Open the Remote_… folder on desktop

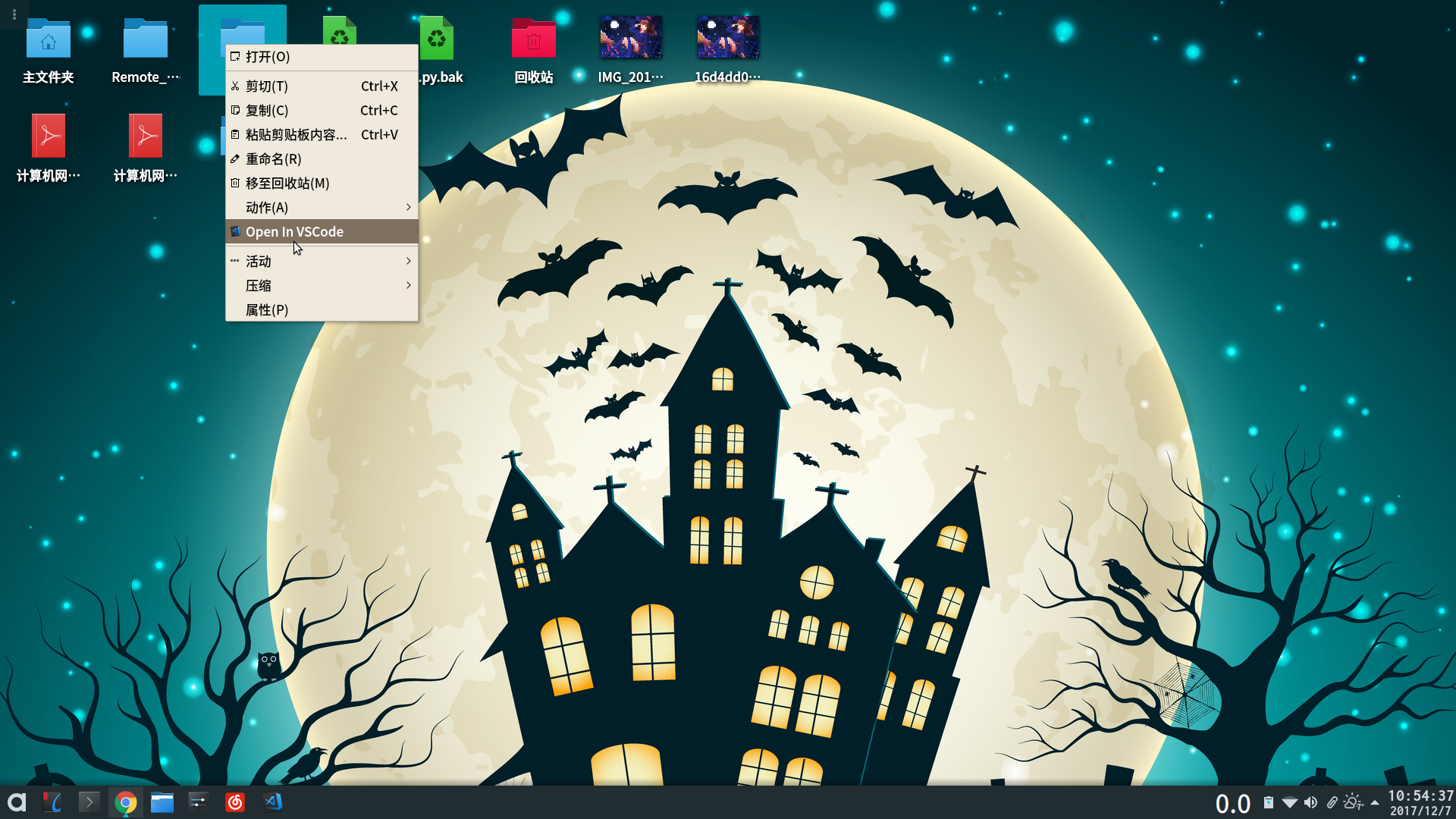[x=146, y=50]
